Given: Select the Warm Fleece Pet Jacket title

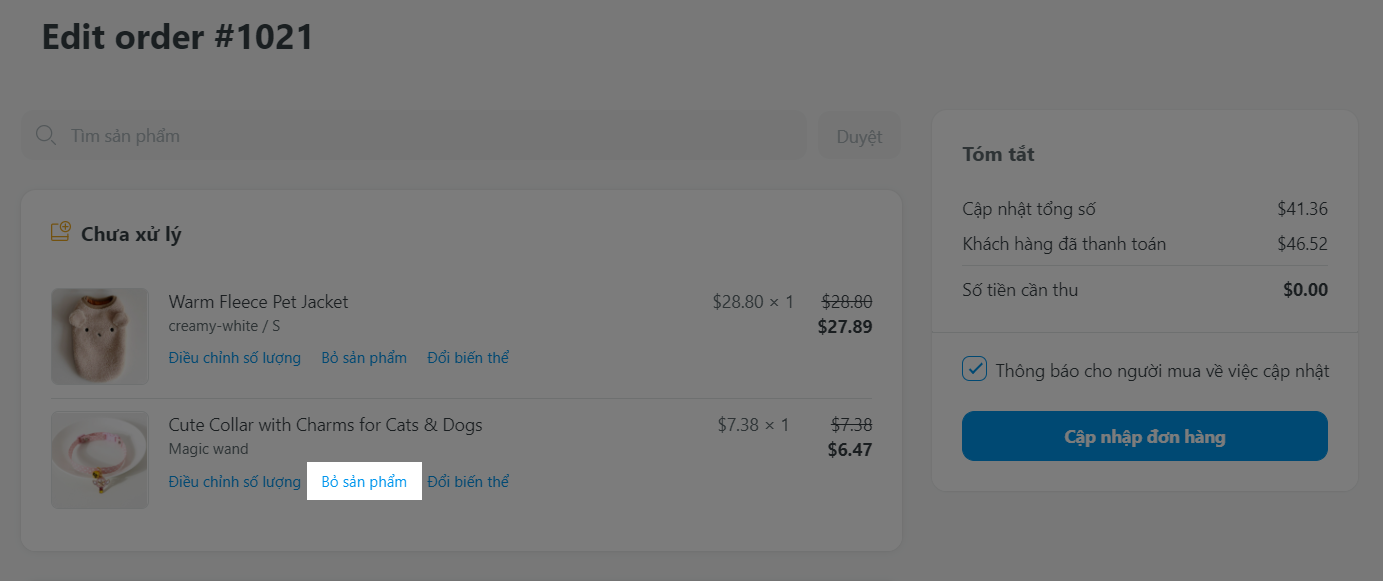Looking at the screenshot, I should [258, 302].
